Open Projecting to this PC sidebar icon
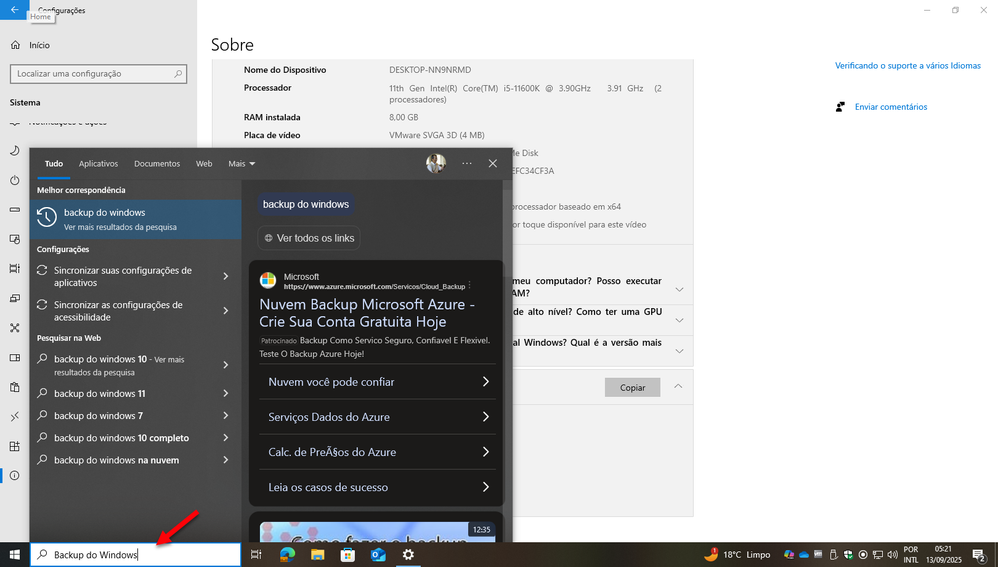Image resolution: width=998 pixels, height=567 pixels. [15, 298]
